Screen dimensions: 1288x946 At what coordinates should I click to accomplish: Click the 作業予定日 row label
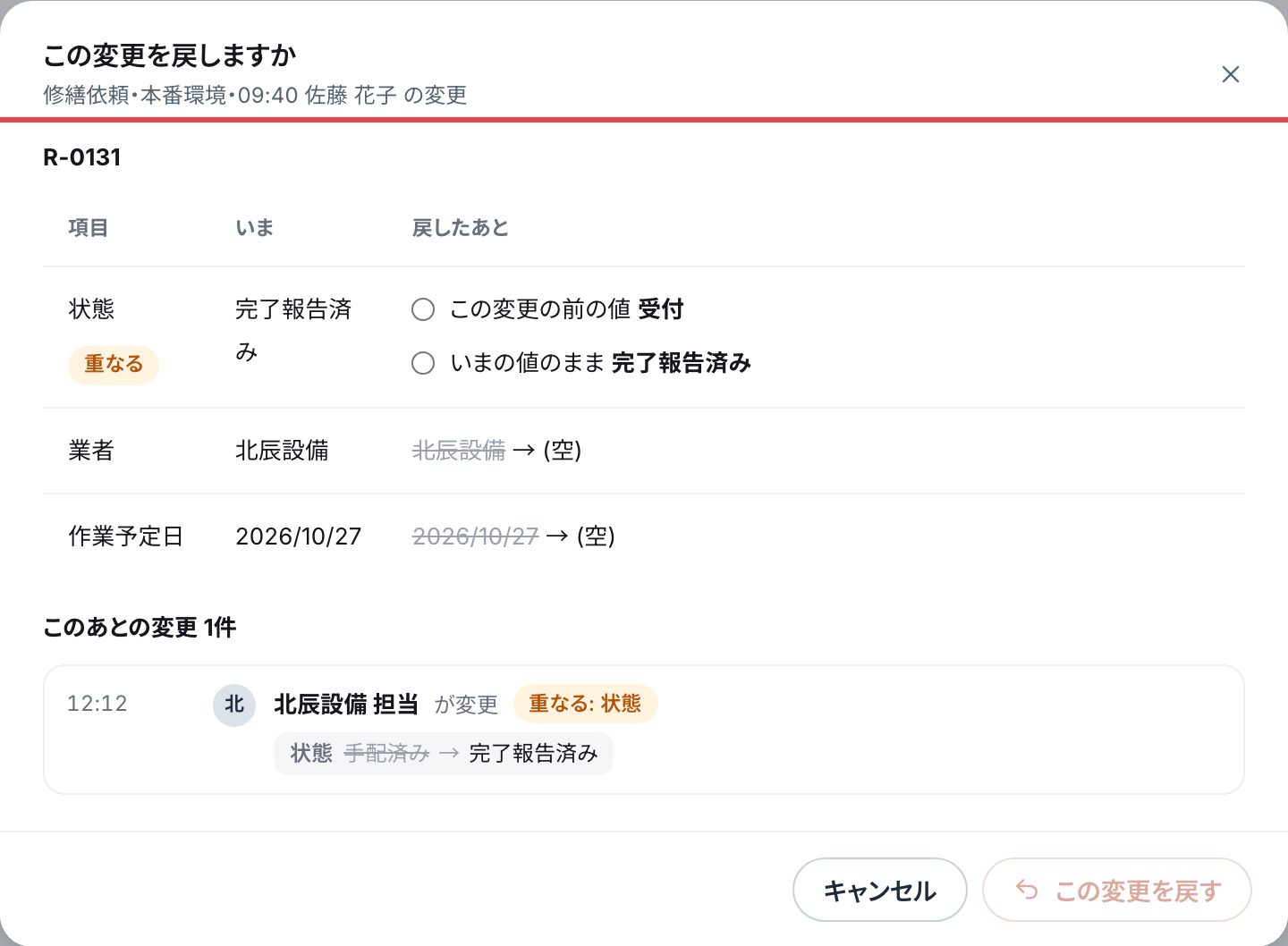click(x=126, y=536)
